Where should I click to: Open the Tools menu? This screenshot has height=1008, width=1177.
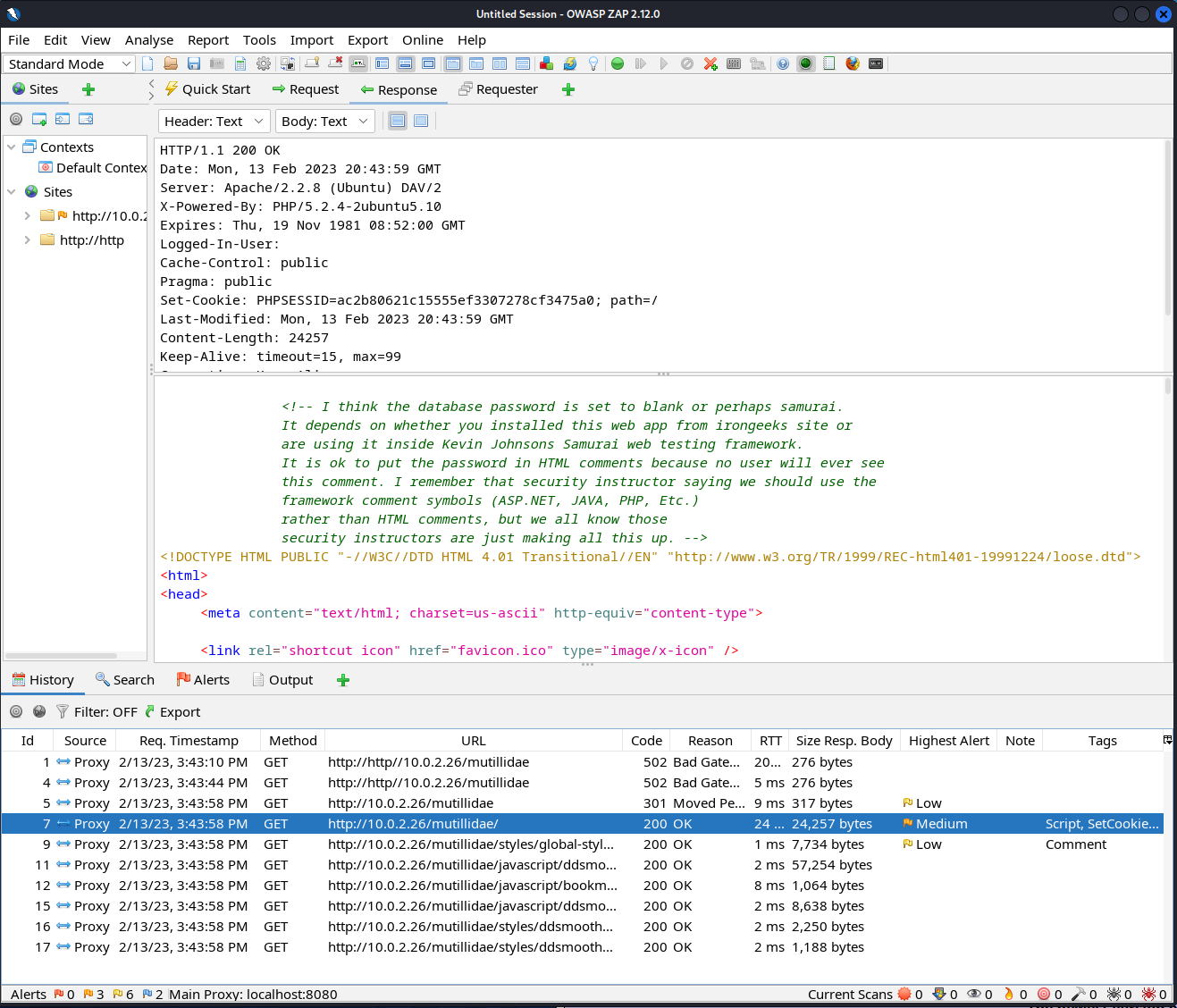[259, 40]
